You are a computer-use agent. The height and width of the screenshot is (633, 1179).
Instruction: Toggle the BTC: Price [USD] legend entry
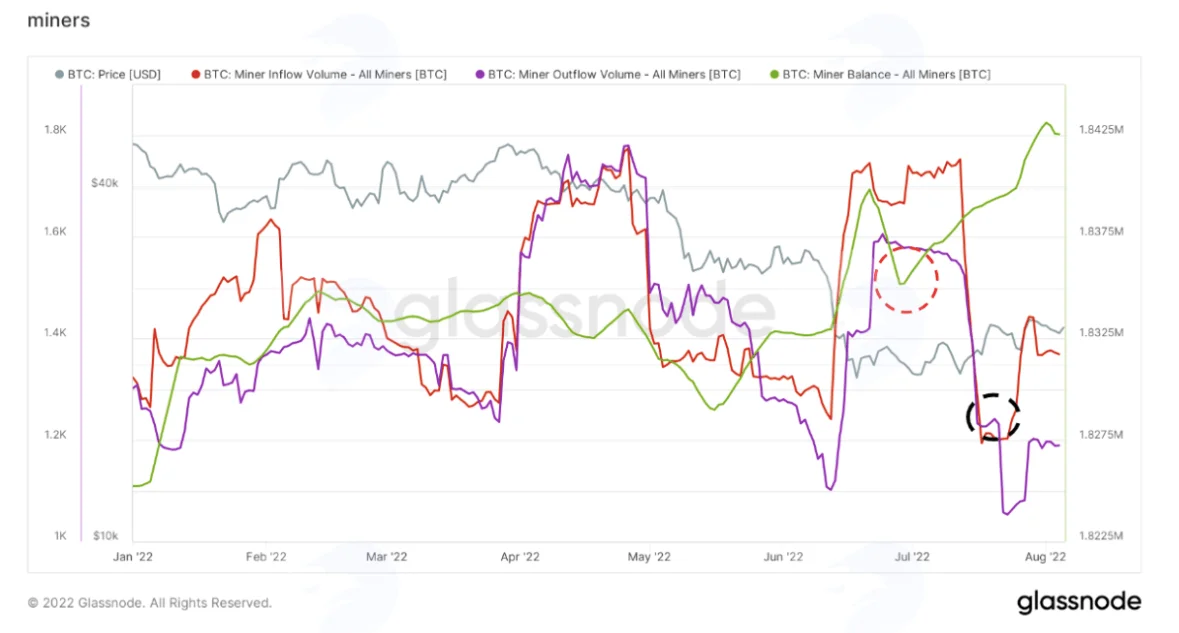click(x=108, y=74)
